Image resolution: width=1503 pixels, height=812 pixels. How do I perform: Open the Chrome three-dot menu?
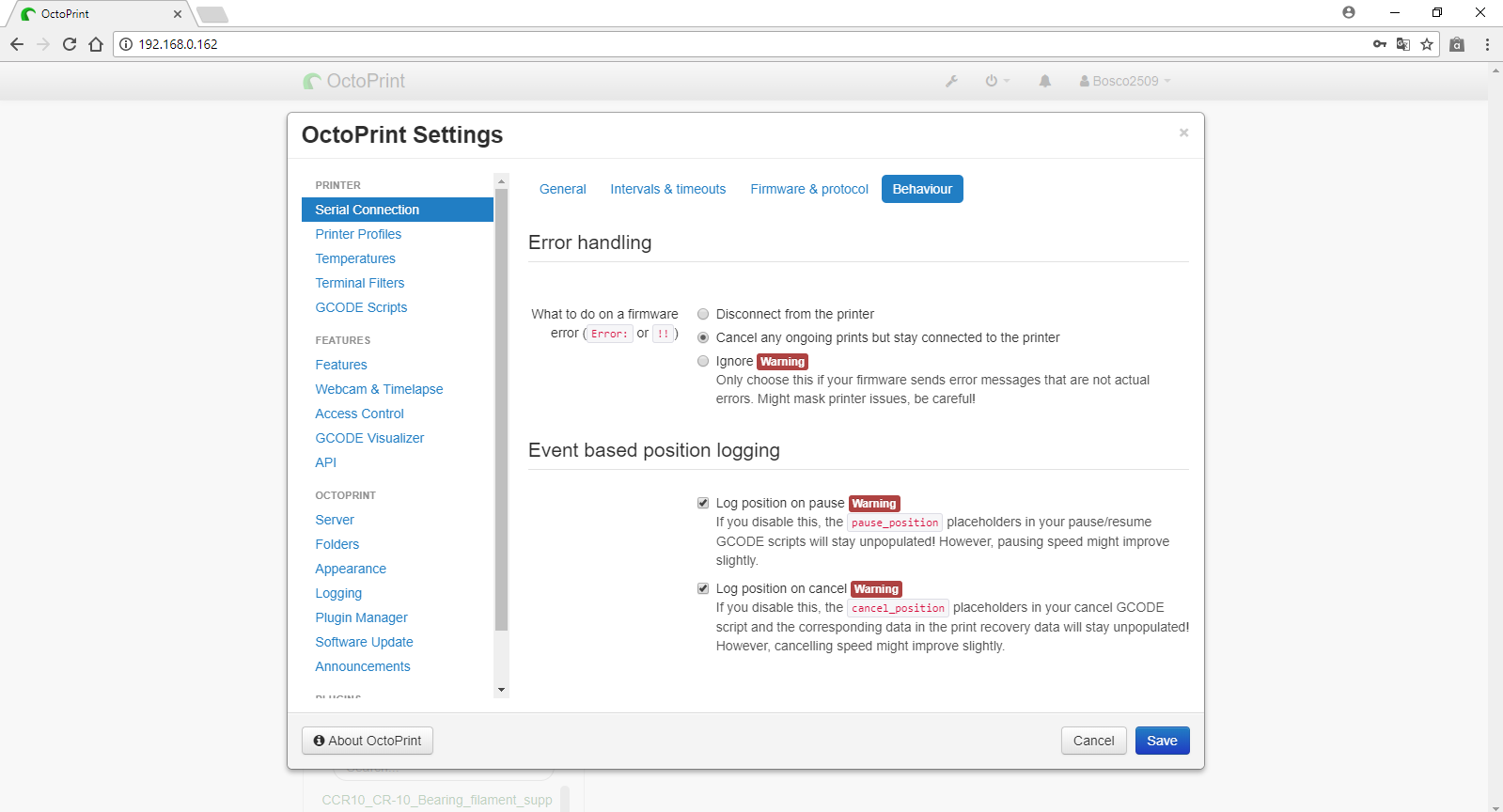(1487, 44)
